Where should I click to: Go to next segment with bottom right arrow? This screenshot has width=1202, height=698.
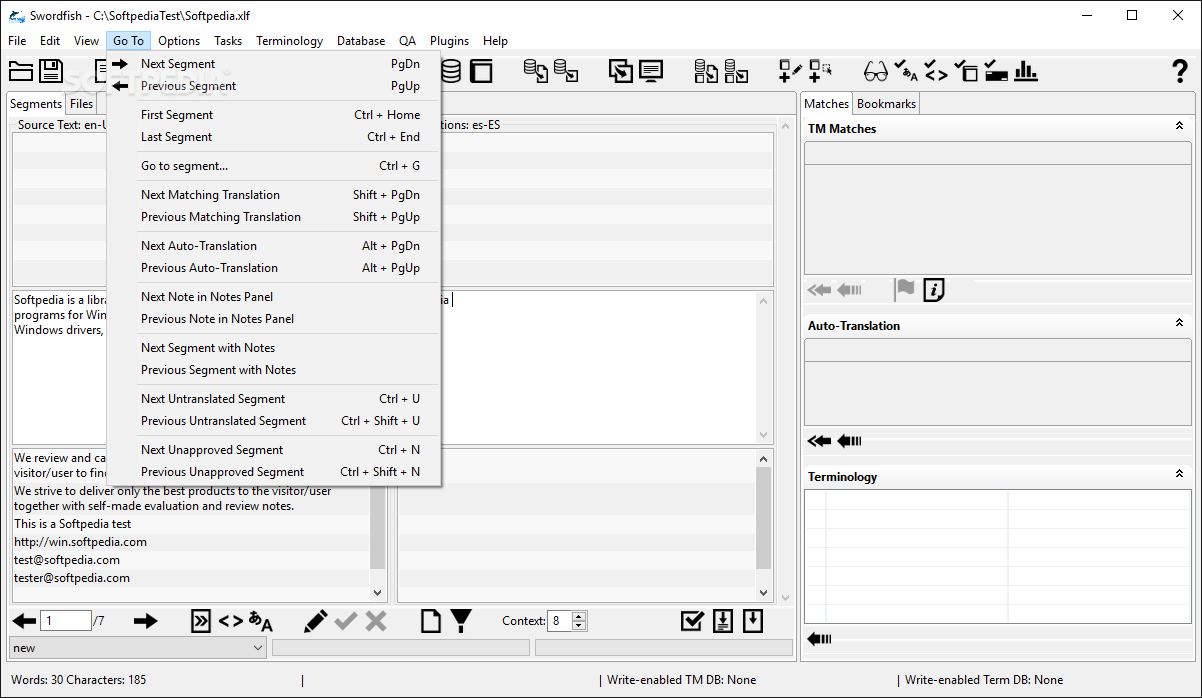[x=146, y=621]
